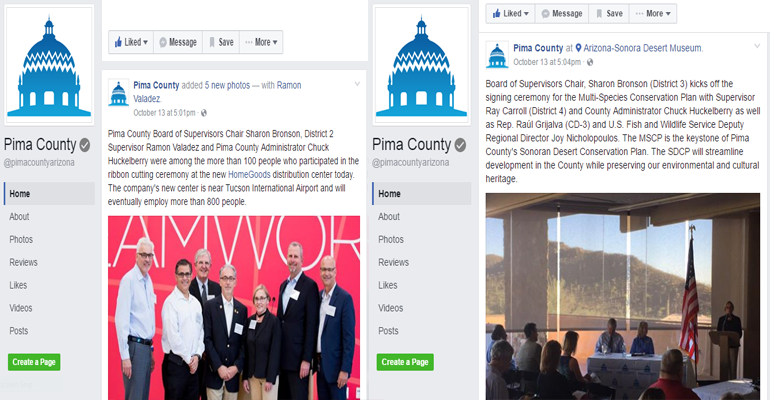The width and height of the screenshot is (770, 400).
Task: Toggle Save on the left page
Action: (221, 42)
